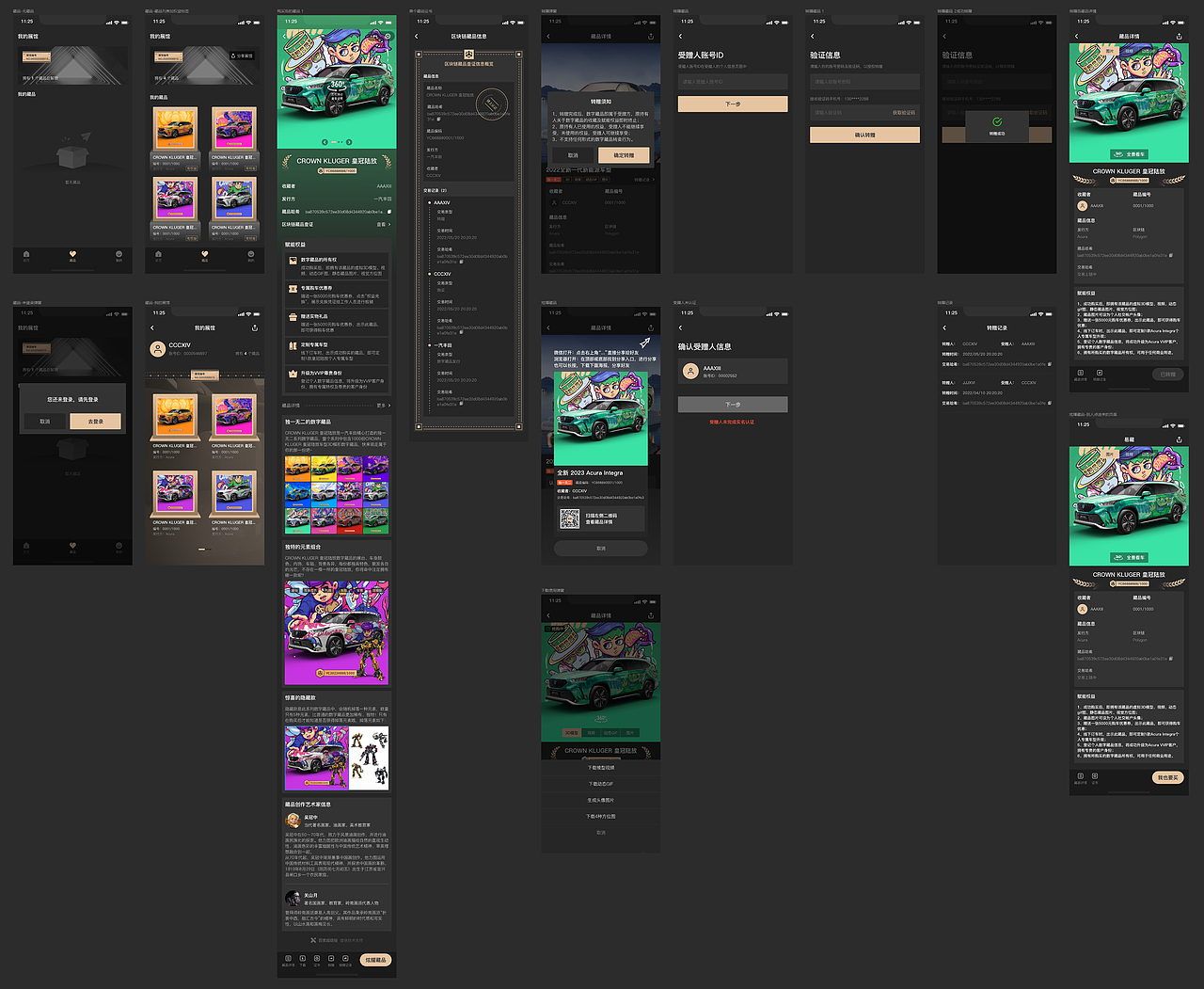Select AAAXIII recipient card
This screenshot has height=989, width=1204.
click(x=733, y=372)
